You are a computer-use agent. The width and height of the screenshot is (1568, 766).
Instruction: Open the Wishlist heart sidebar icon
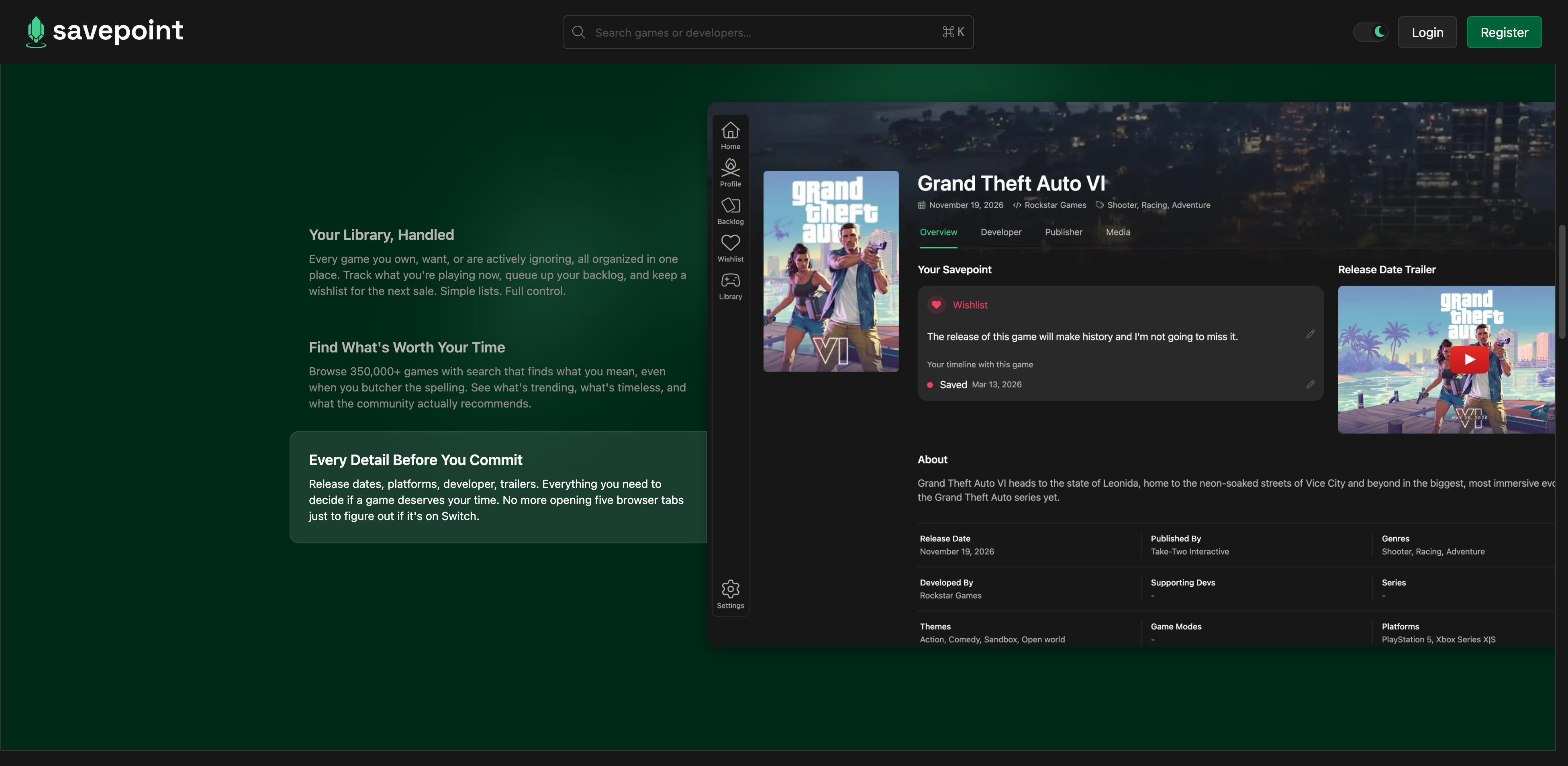coord(731,248)
